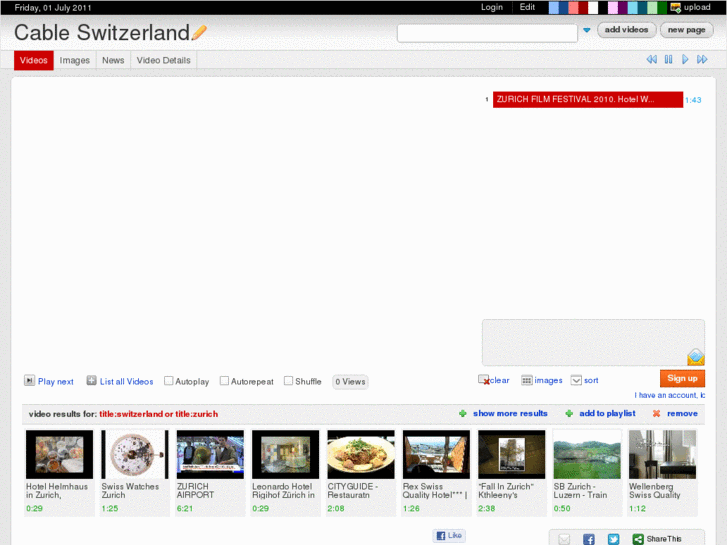Enable the Shuffle checkbox

[288, 381]
